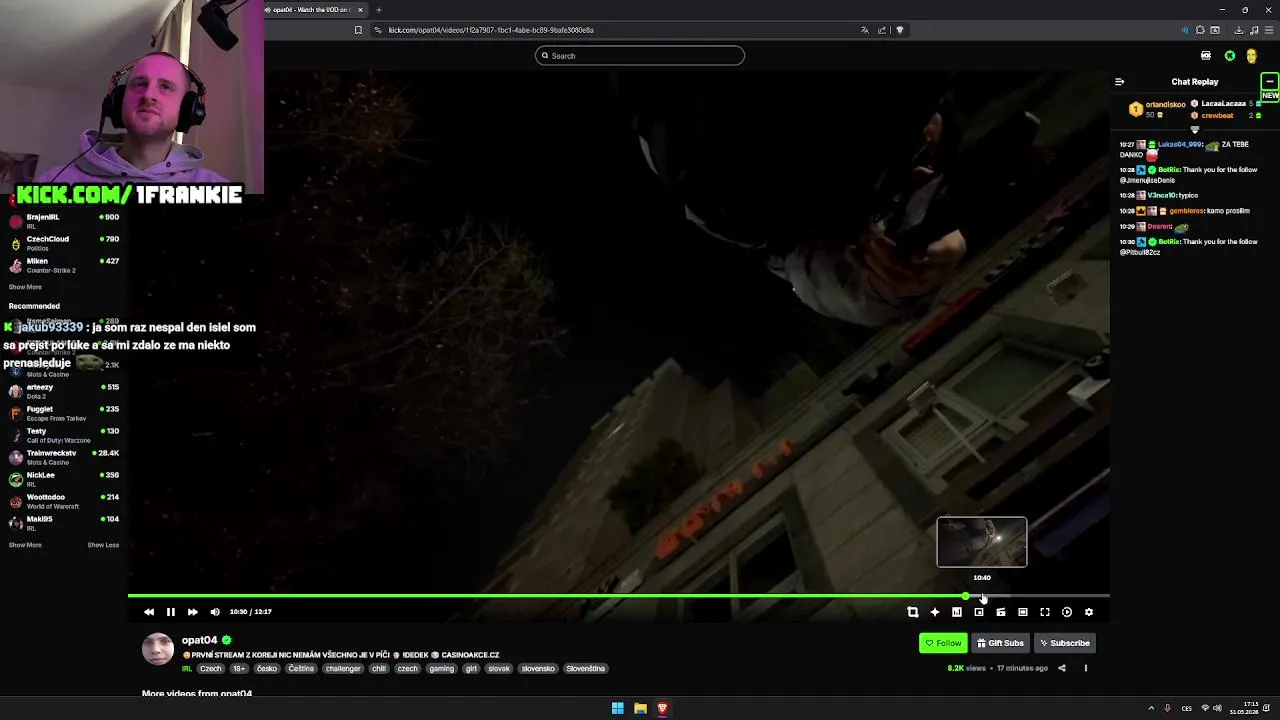Open the user profile avatar menu
Image resolution: width=1280 pixels, height=720 pixels.
[1251, 56]
